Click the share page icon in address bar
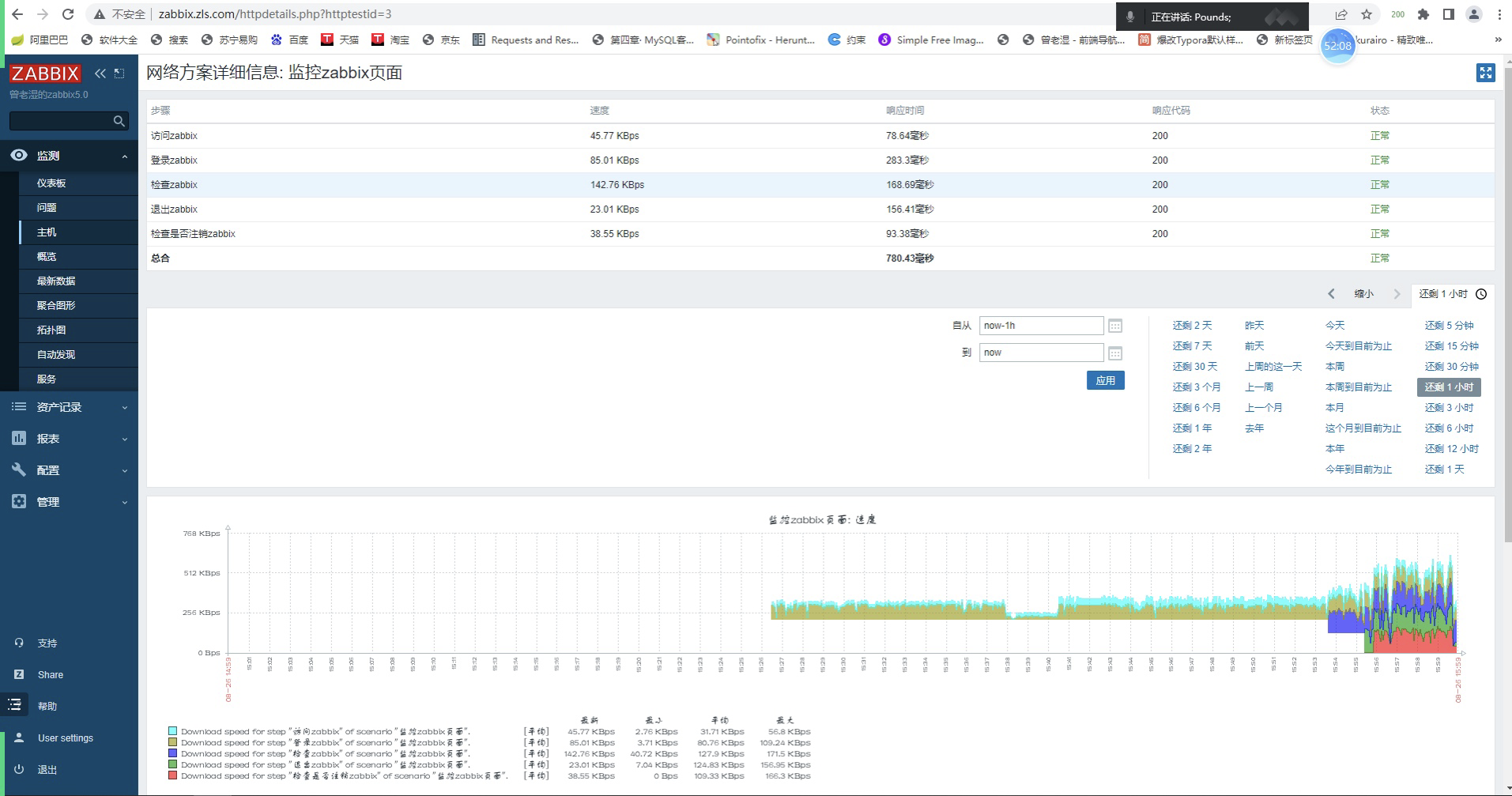The width and height of the screenshot is (1512, 796). [x=1341, y=14]
